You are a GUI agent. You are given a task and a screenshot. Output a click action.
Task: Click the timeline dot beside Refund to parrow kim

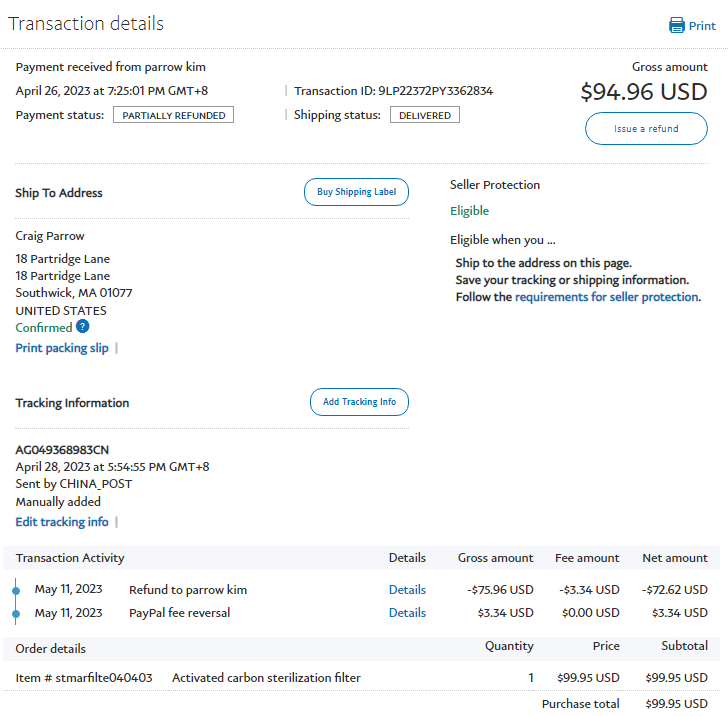[x=16, y=590]
